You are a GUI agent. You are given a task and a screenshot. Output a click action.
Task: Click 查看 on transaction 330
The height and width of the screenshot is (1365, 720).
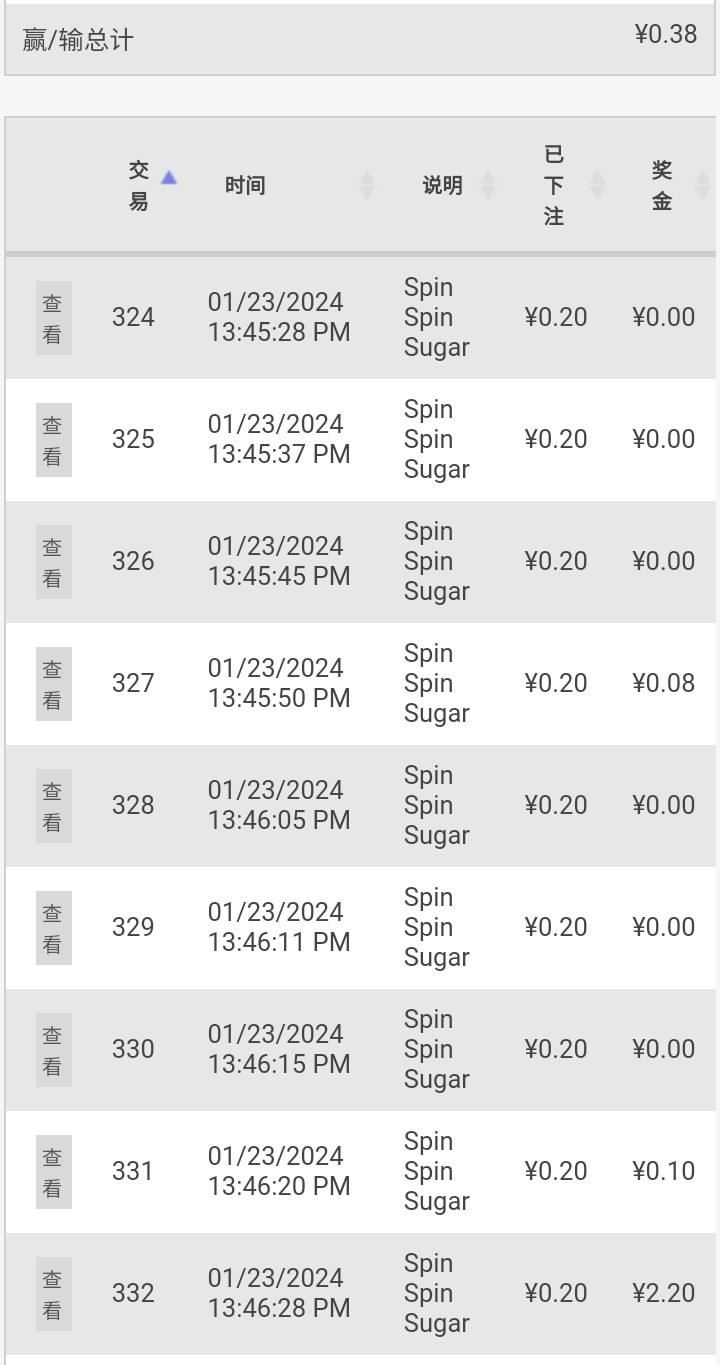53,1050
